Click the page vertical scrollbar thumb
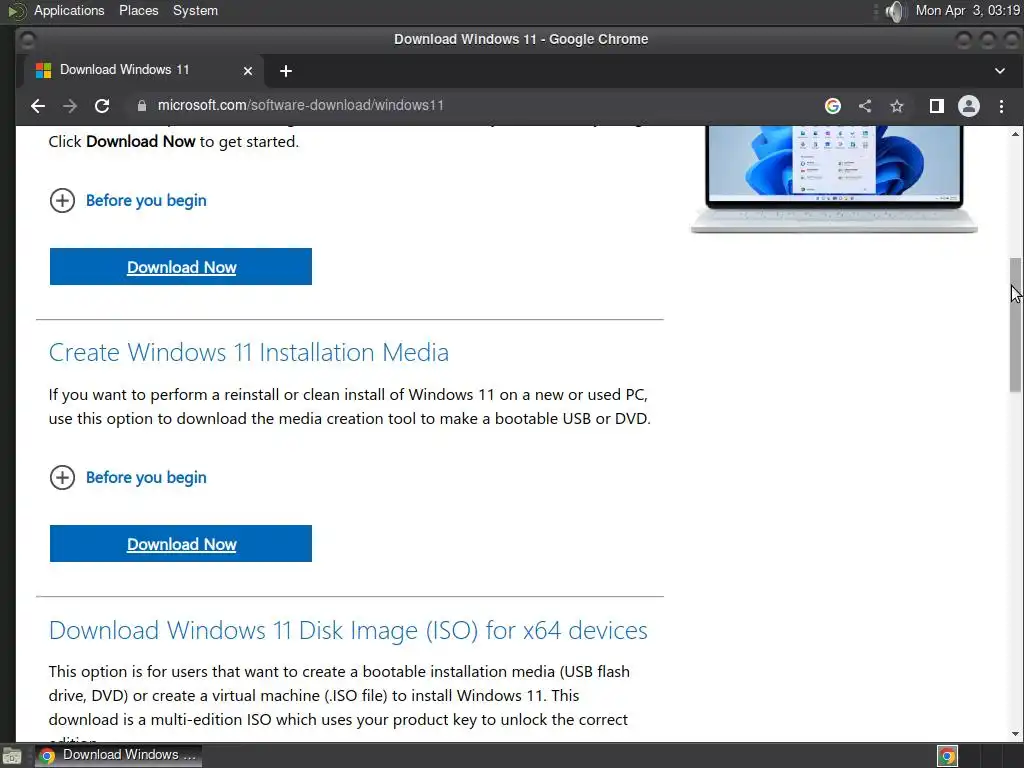 (1015, 325)
